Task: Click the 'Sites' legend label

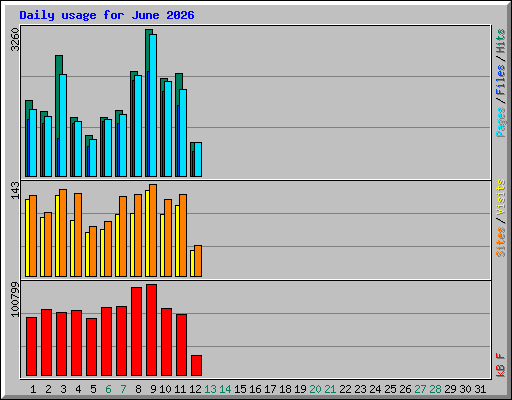Action: [x=501, y=242]
